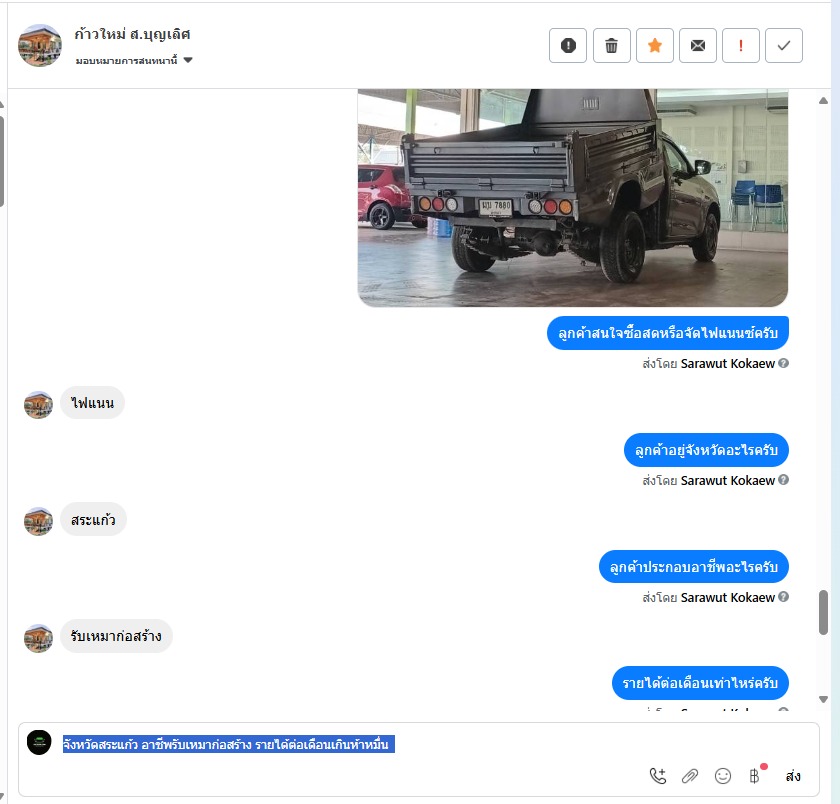Open the emoji picker smiley icon

(x=723, y=776)
